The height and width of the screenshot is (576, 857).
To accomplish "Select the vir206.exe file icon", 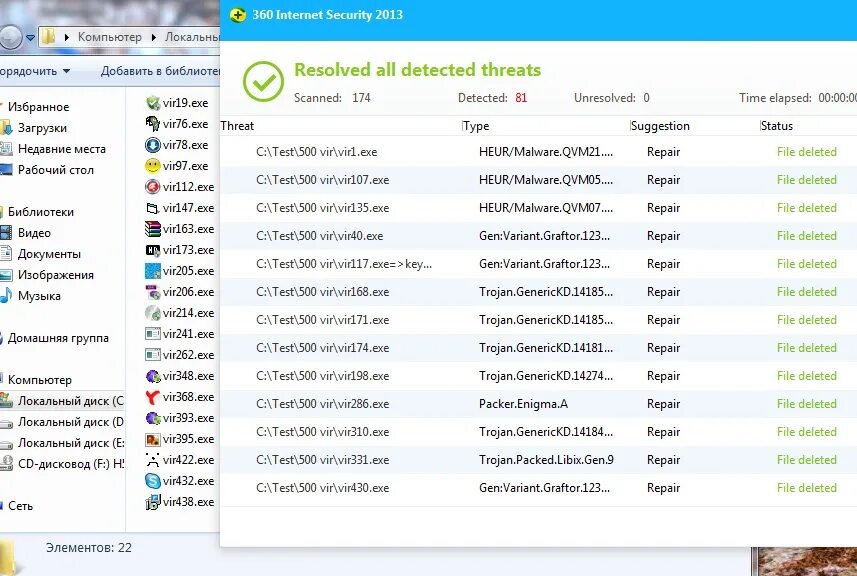I will pyautogui.click(x=153, y=292).
